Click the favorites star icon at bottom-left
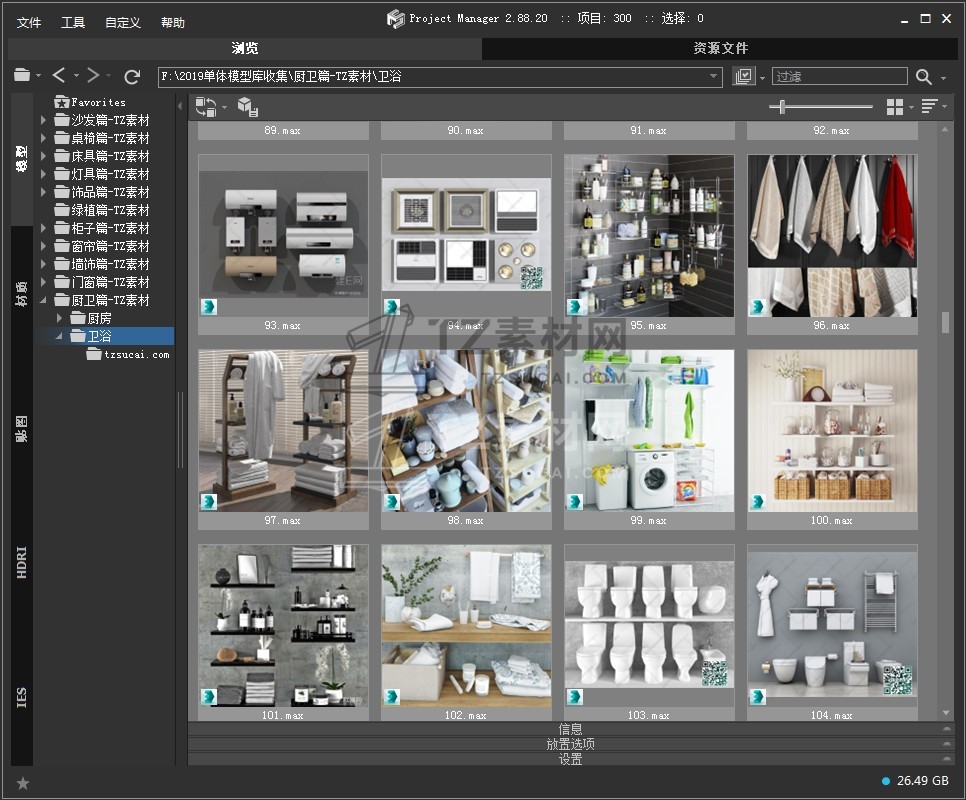The image size is (966, 800). (23, 782)
